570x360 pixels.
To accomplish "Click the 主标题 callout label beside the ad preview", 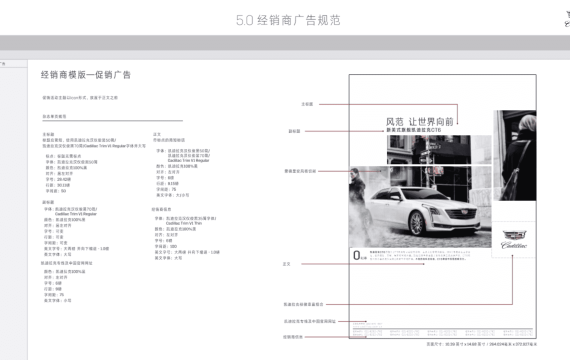I will pos(307,104).
